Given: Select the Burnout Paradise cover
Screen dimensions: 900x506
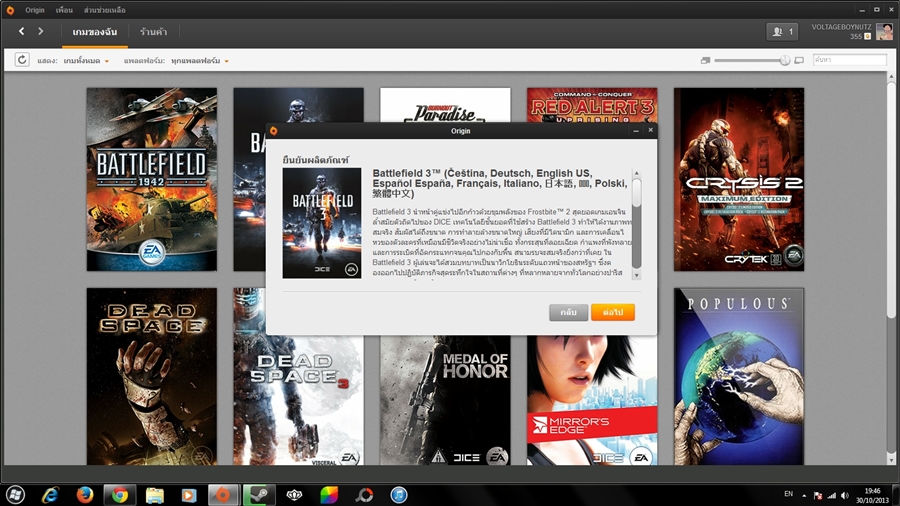Looking at the screenshot, I should pyautogui.click(x=445, y=104).
